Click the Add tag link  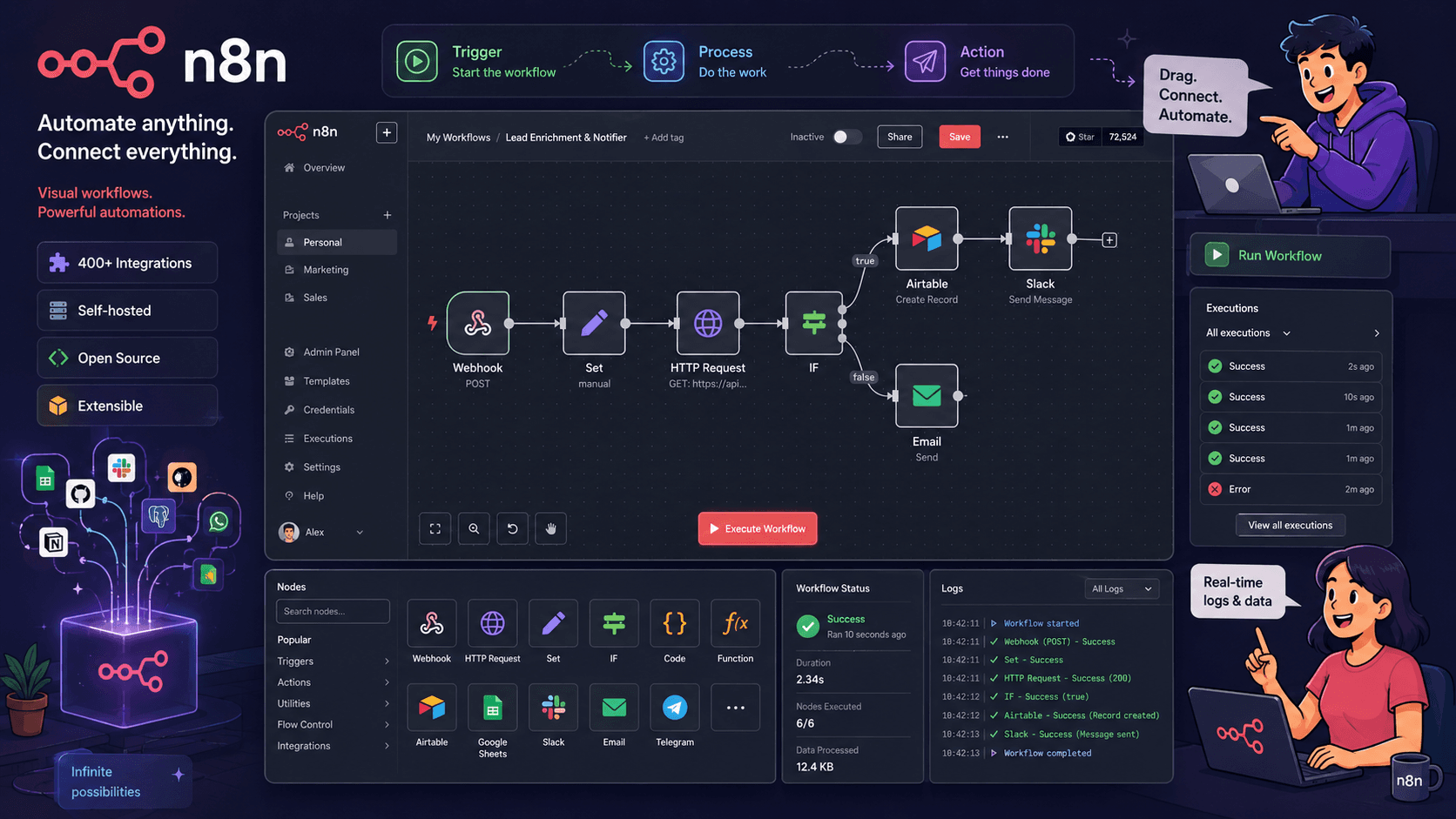click(x=664, y=138)
